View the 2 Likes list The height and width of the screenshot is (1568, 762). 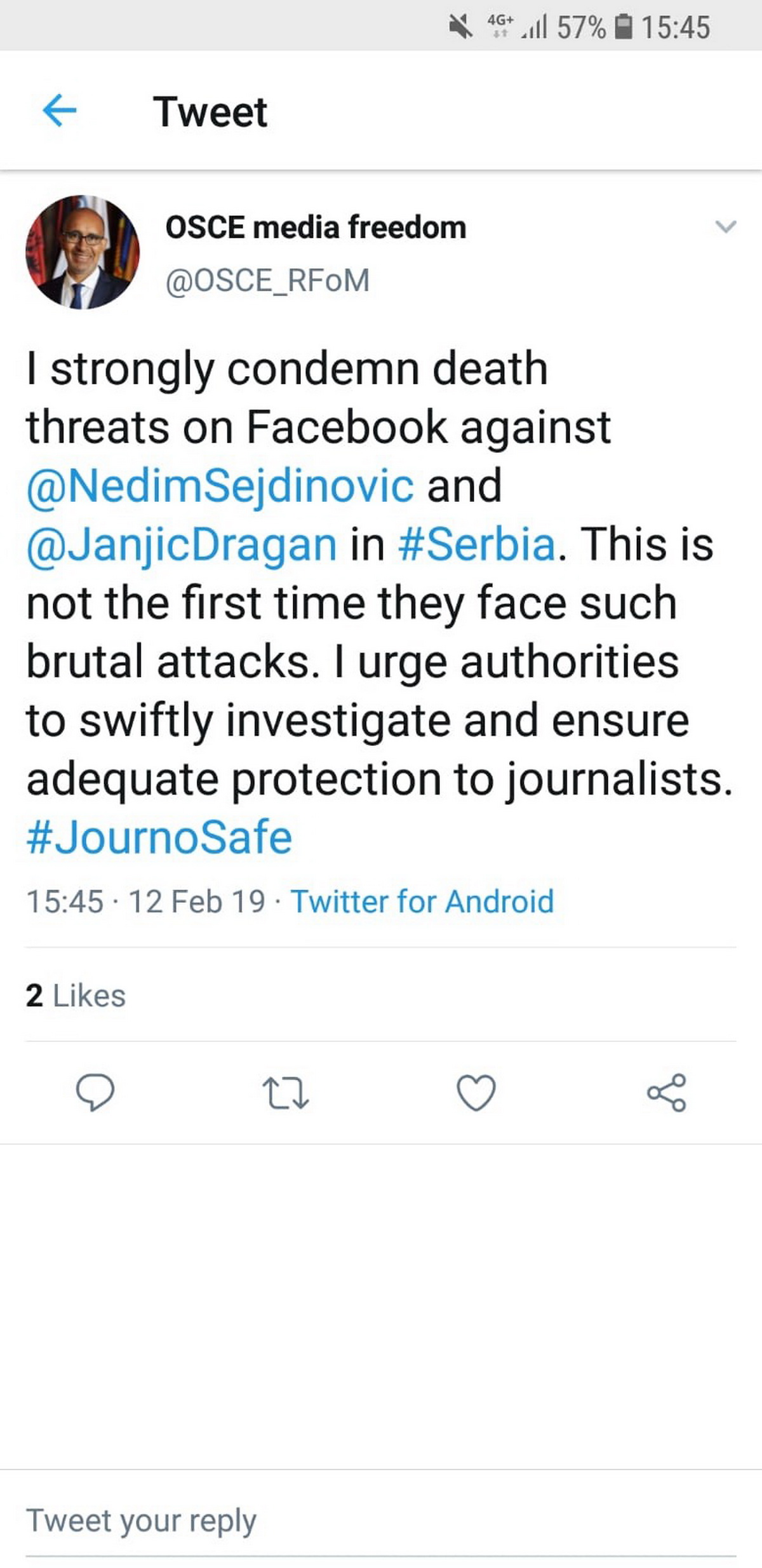(x=76, y=996)
